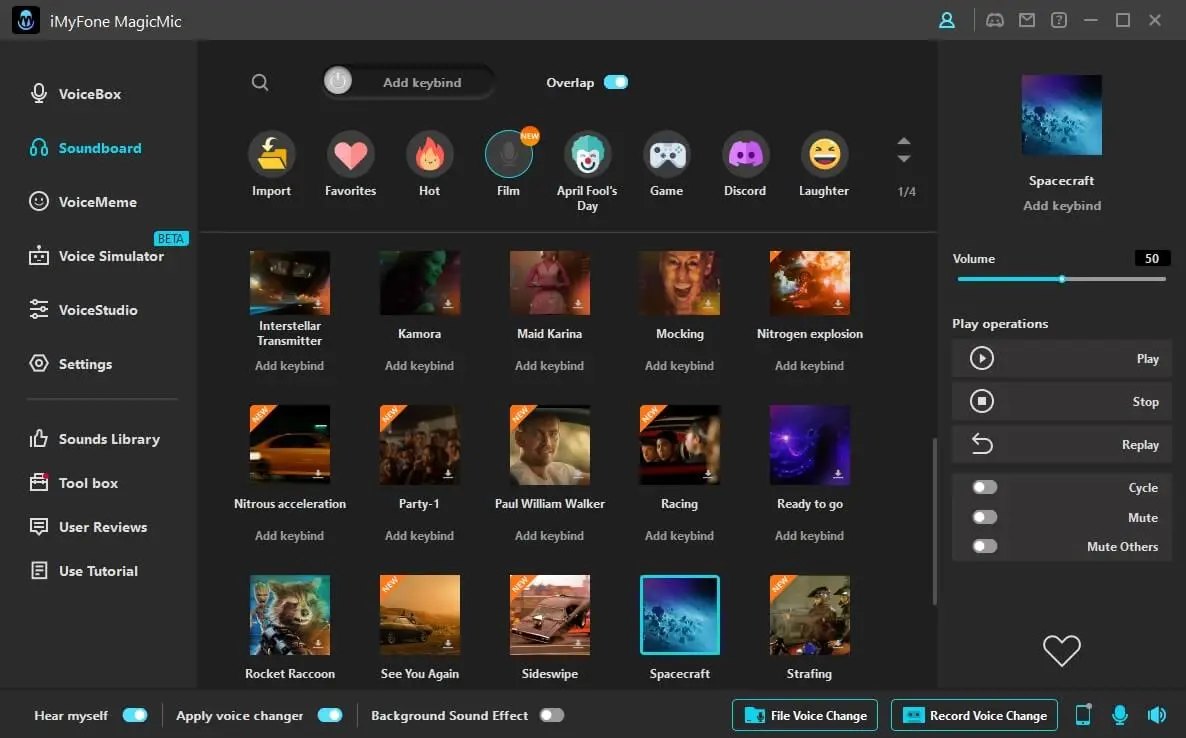The height and width of the screenshot is (738, 1186).
Task: Select the See You Again sound thumbnail
Action: coord(420,615)
